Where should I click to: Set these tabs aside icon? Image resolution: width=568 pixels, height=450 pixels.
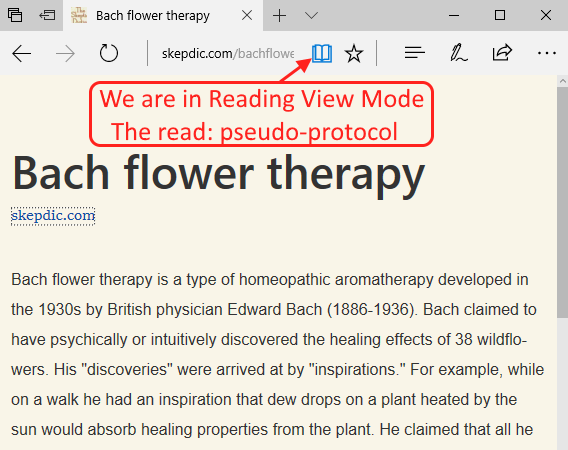pyautogui.click(x=47, y=15)
